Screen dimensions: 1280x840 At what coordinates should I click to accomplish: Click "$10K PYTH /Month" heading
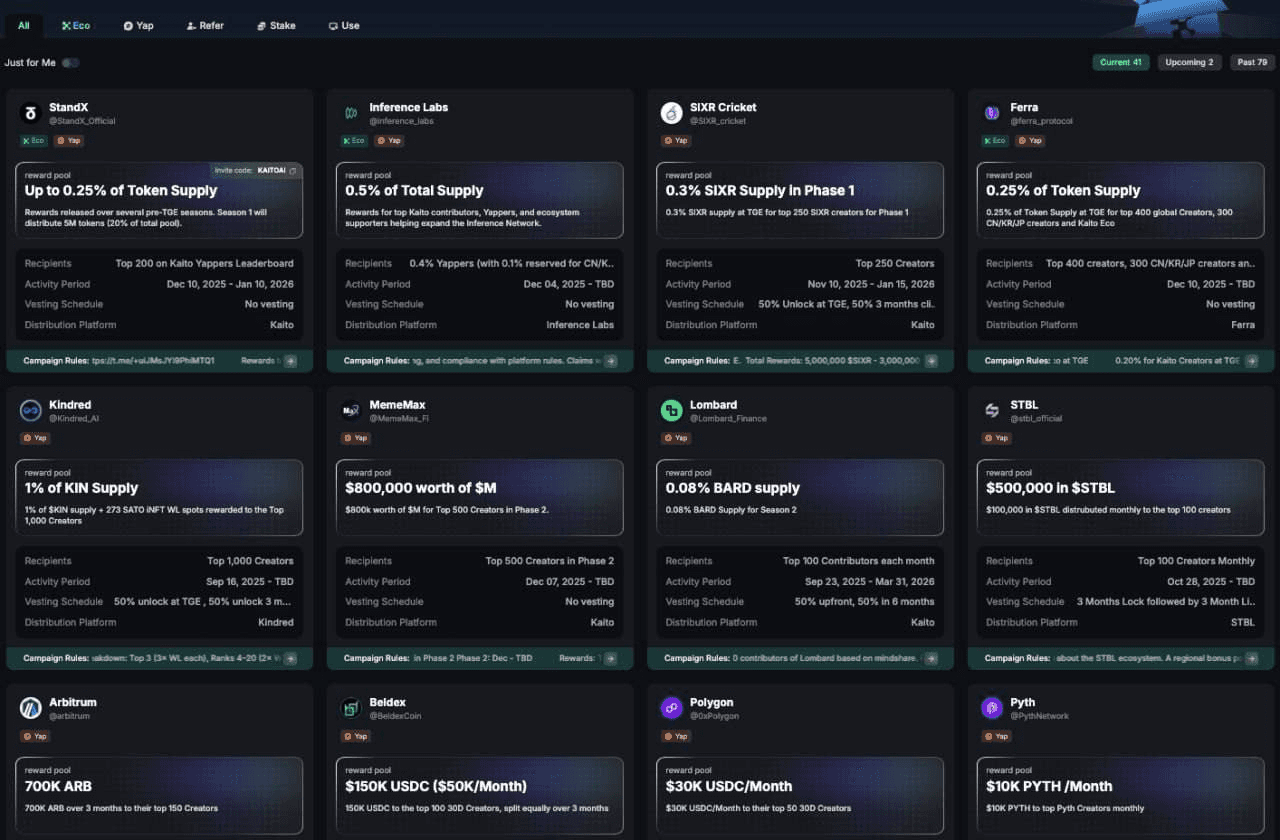point(1049,786)
